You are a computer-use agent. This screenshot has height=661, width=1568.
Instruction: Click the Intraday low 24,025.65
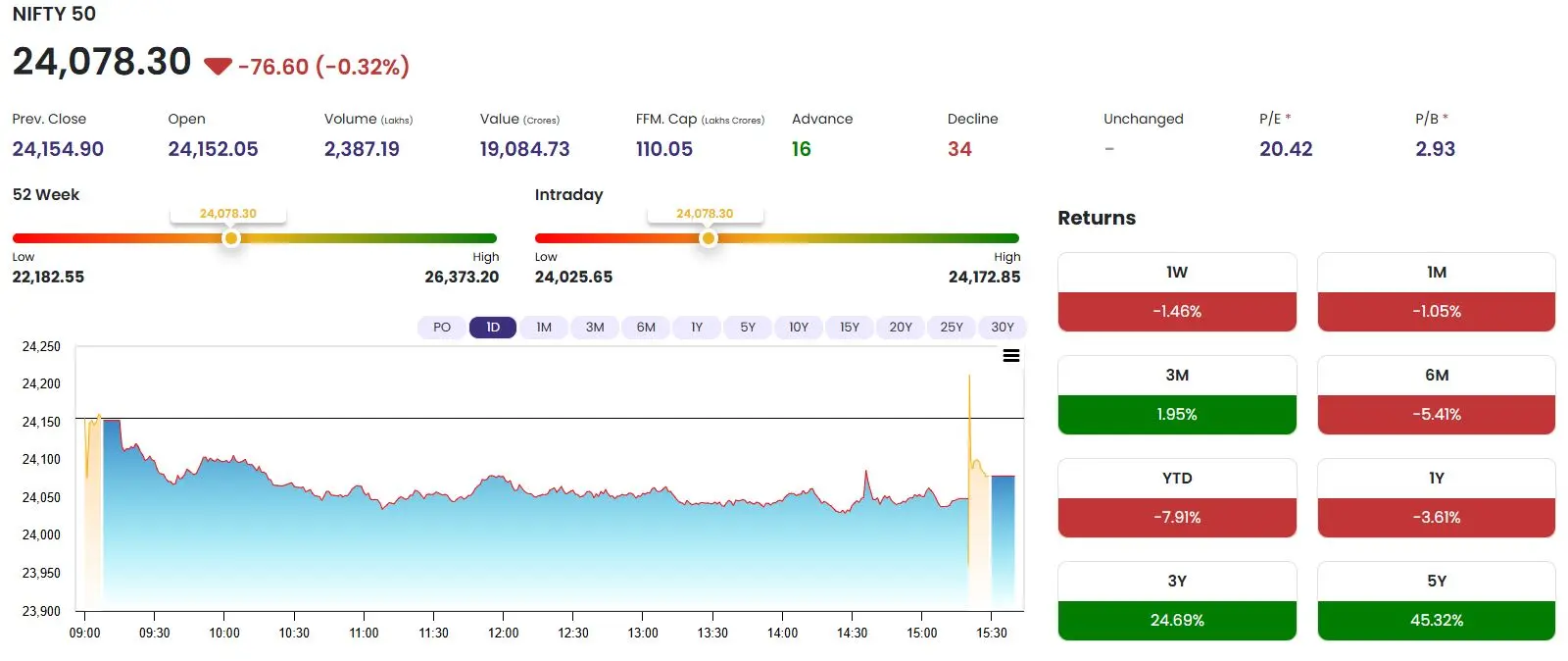pyautogui.click(x=573, y=278)
